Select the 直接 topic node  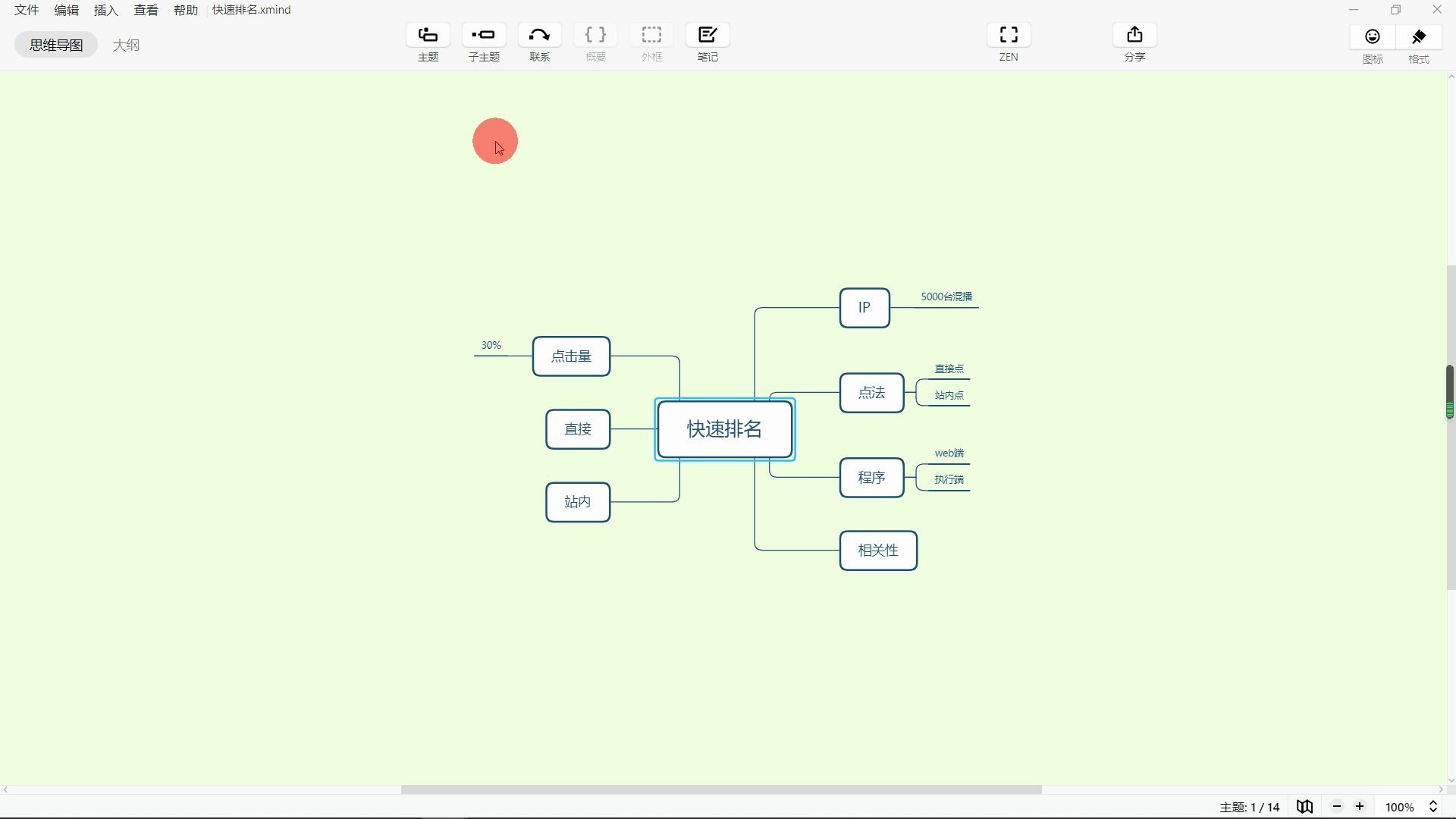tap(578, 429)
